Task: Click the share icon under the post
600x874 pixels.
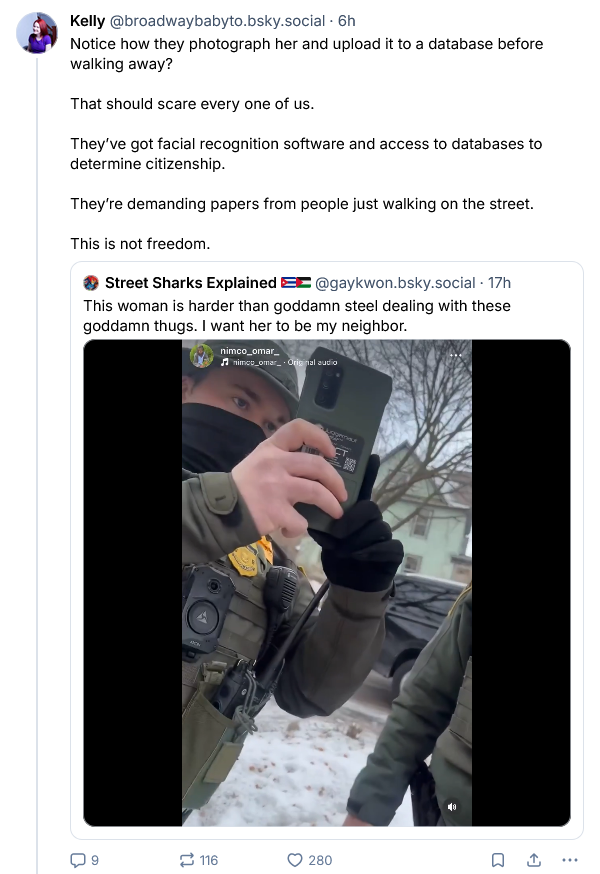Action: pyautogui.click(x=534, y=860)
